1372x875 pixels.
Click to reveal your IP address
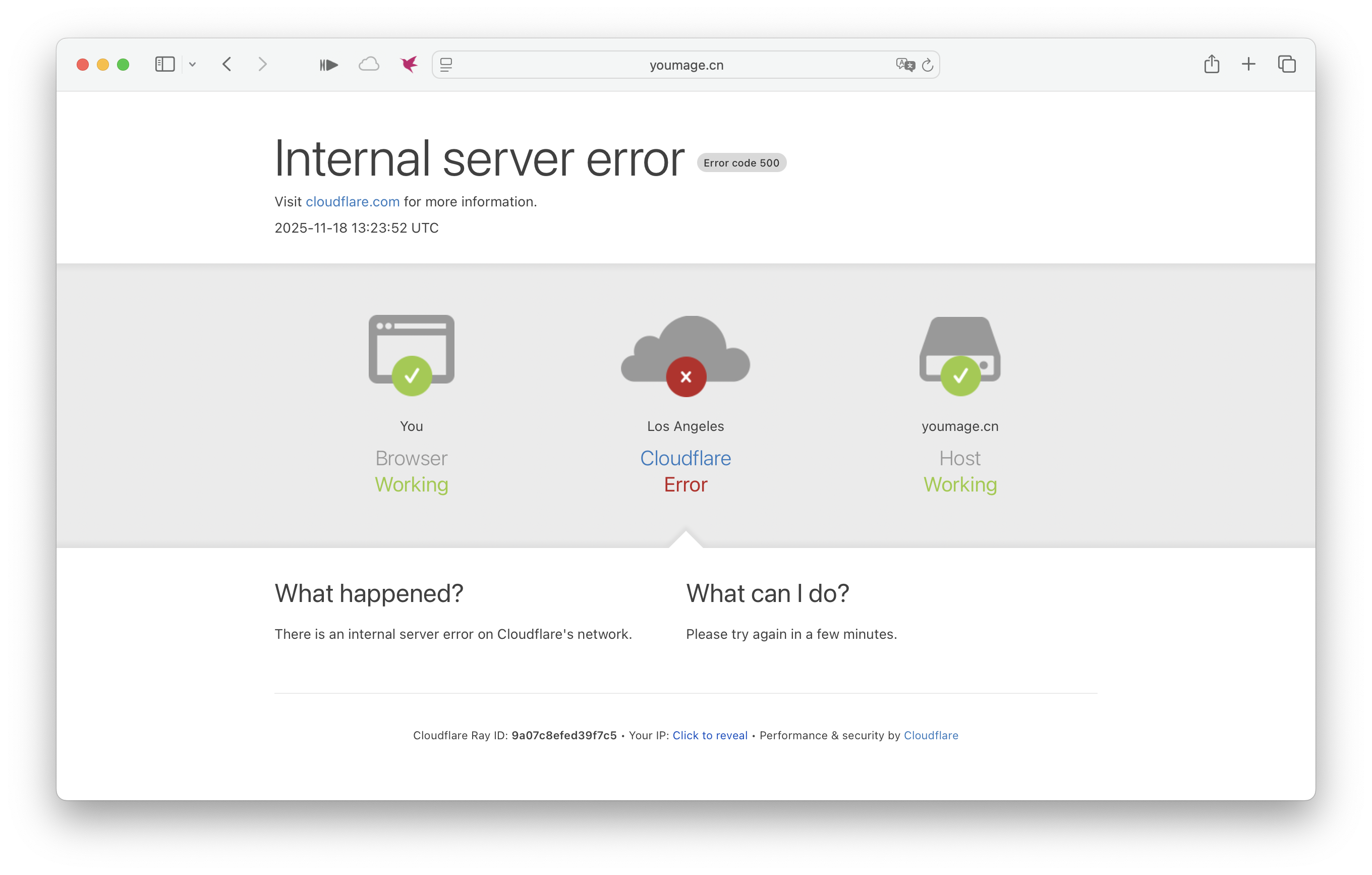pos(709,735)
